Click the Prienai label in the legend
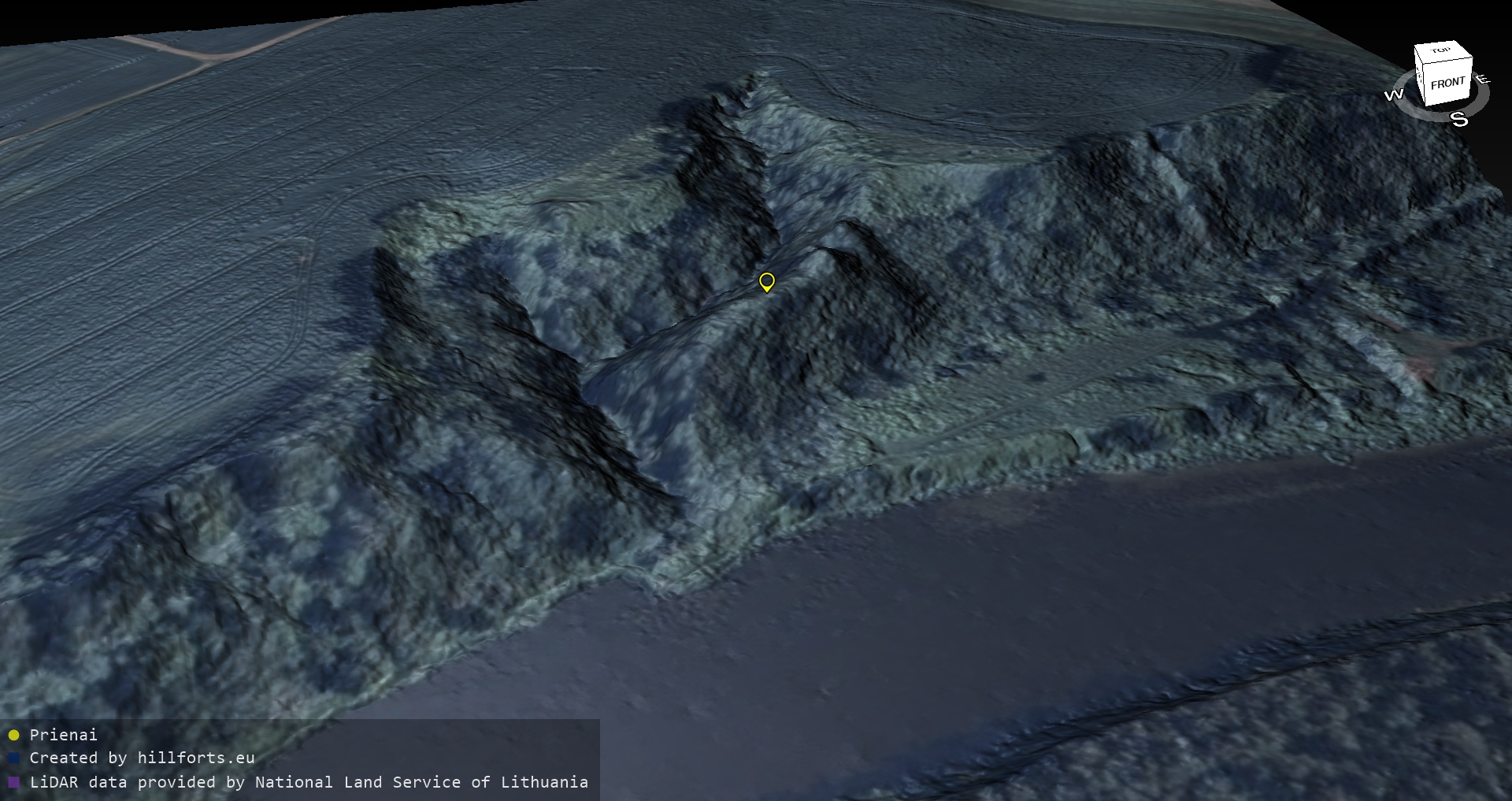 coord(63,735)
